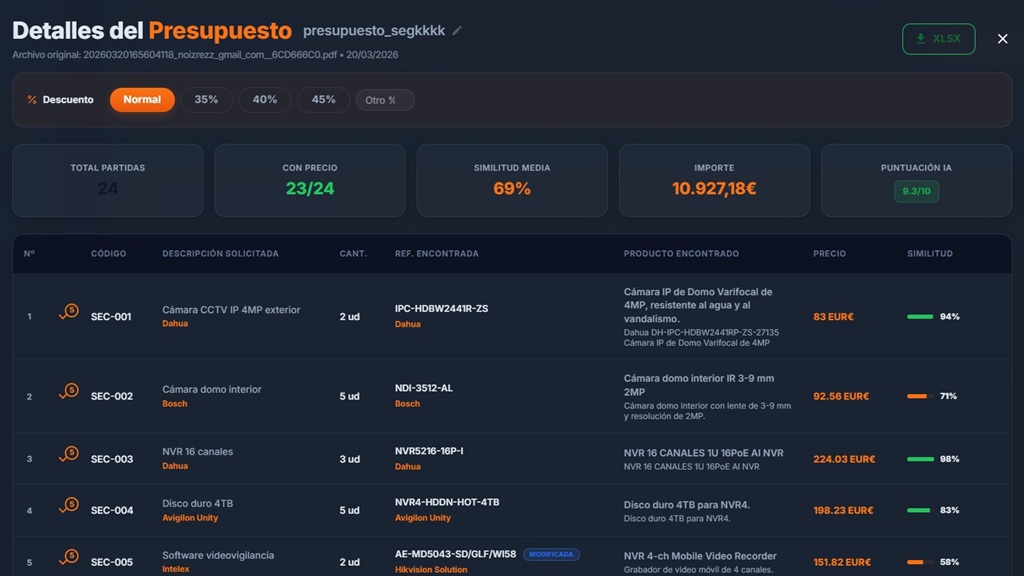Click the Otro % button
Image resolution: width=1024 pixels, height=576 pixels.
383,99
